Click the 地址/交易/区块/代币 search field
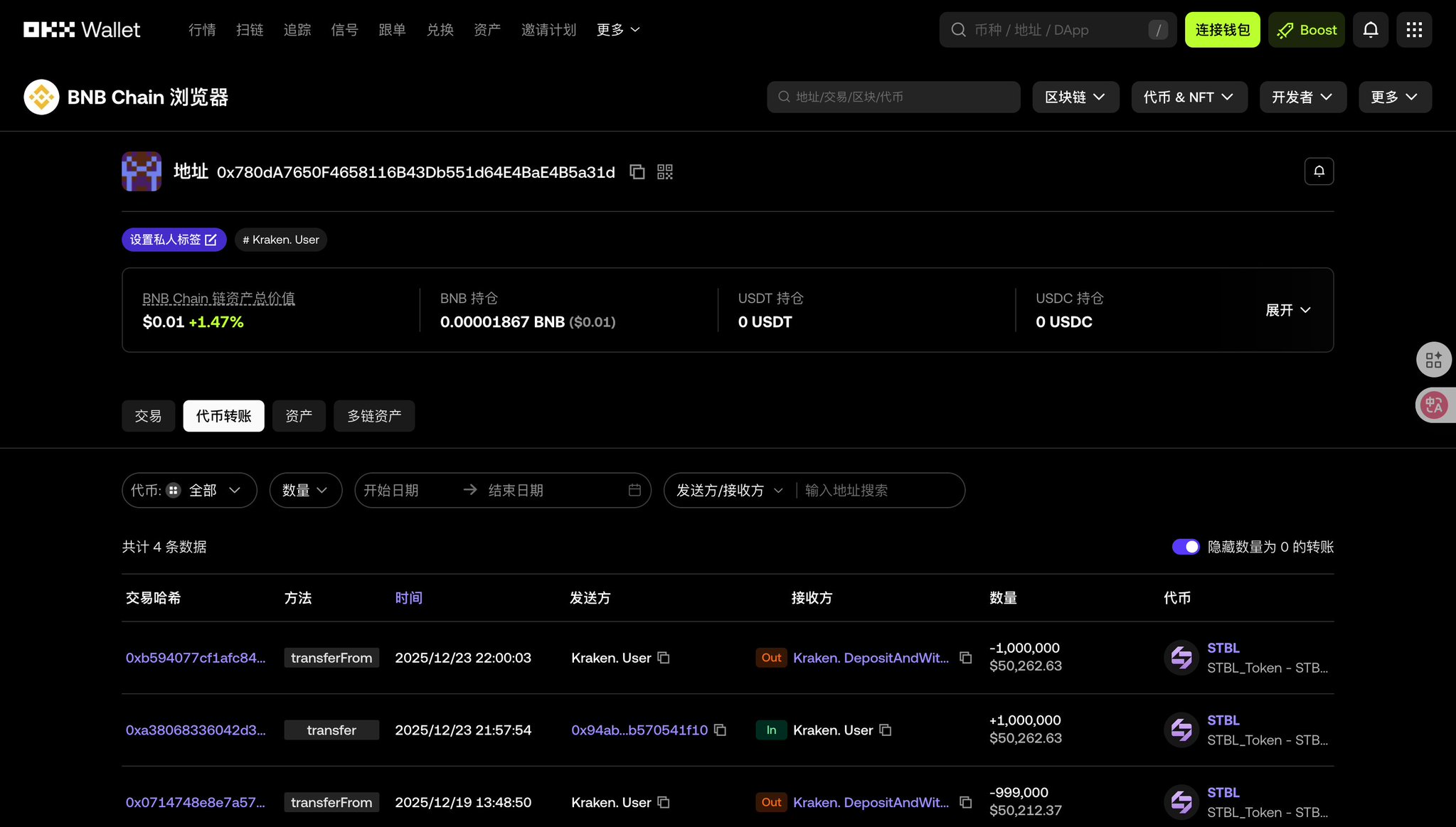Screen dimensions: 1456x827 click(x=893, y=97)
